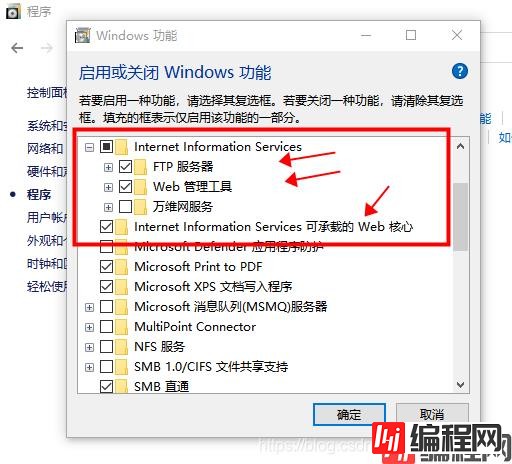The width and height of the screenshot is (512, 464).
Task: Open the 程序 category in sidebar
Action: click(x=39, y=195)
